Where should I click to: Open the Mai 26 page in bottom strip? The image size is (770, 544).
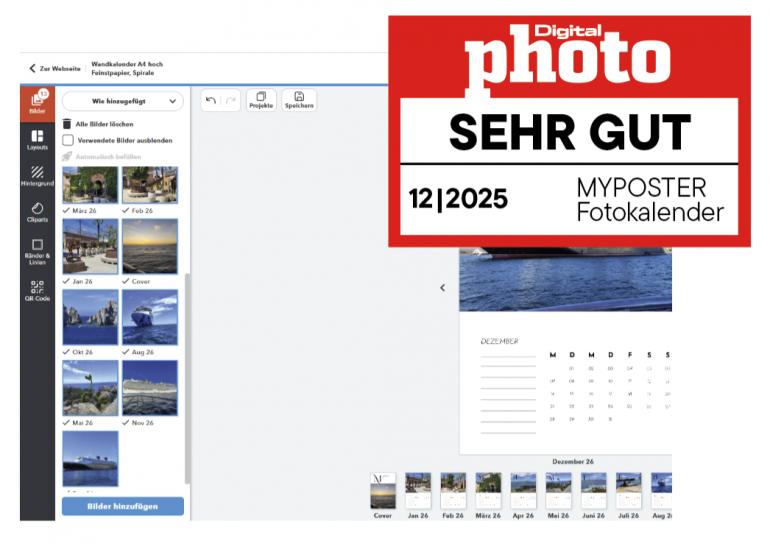tap(558, 491)
